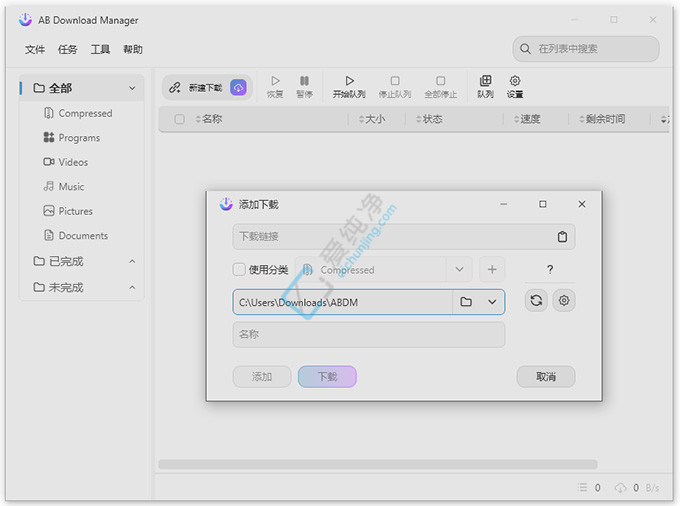This screenshot has height=506, width=680.
Task: Expand the 已完成 group chevron
Action: pyautogui.click(x=132, y=261)
